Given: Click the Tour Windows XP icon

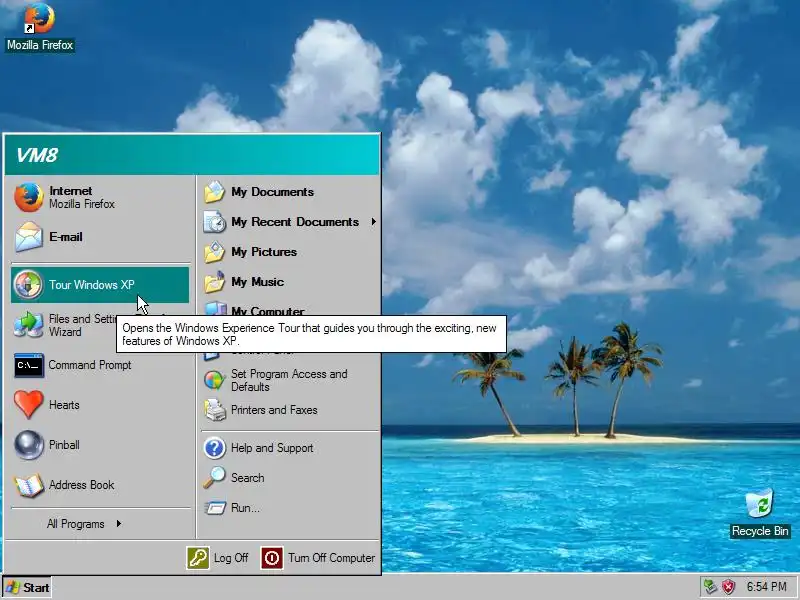Looking at the screenshot, I should coord(28,285).
